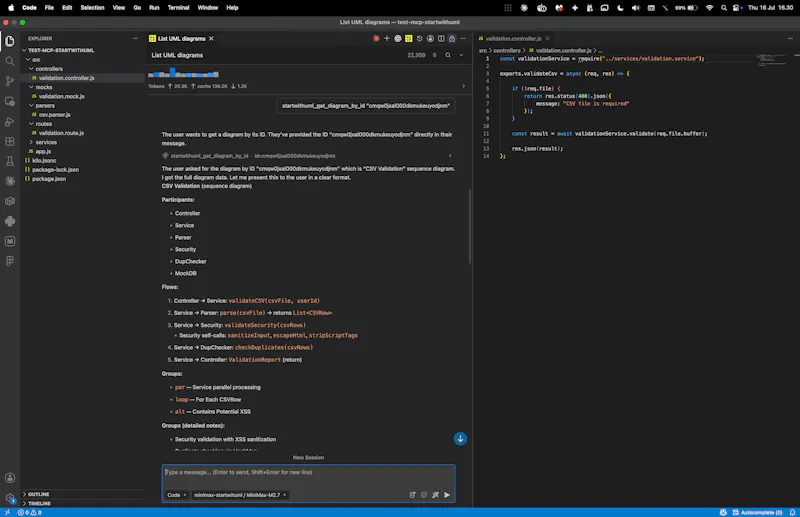Viewport: 800px width, 517px height.
Task: Open the Extensions view
Action: [10, 141]
